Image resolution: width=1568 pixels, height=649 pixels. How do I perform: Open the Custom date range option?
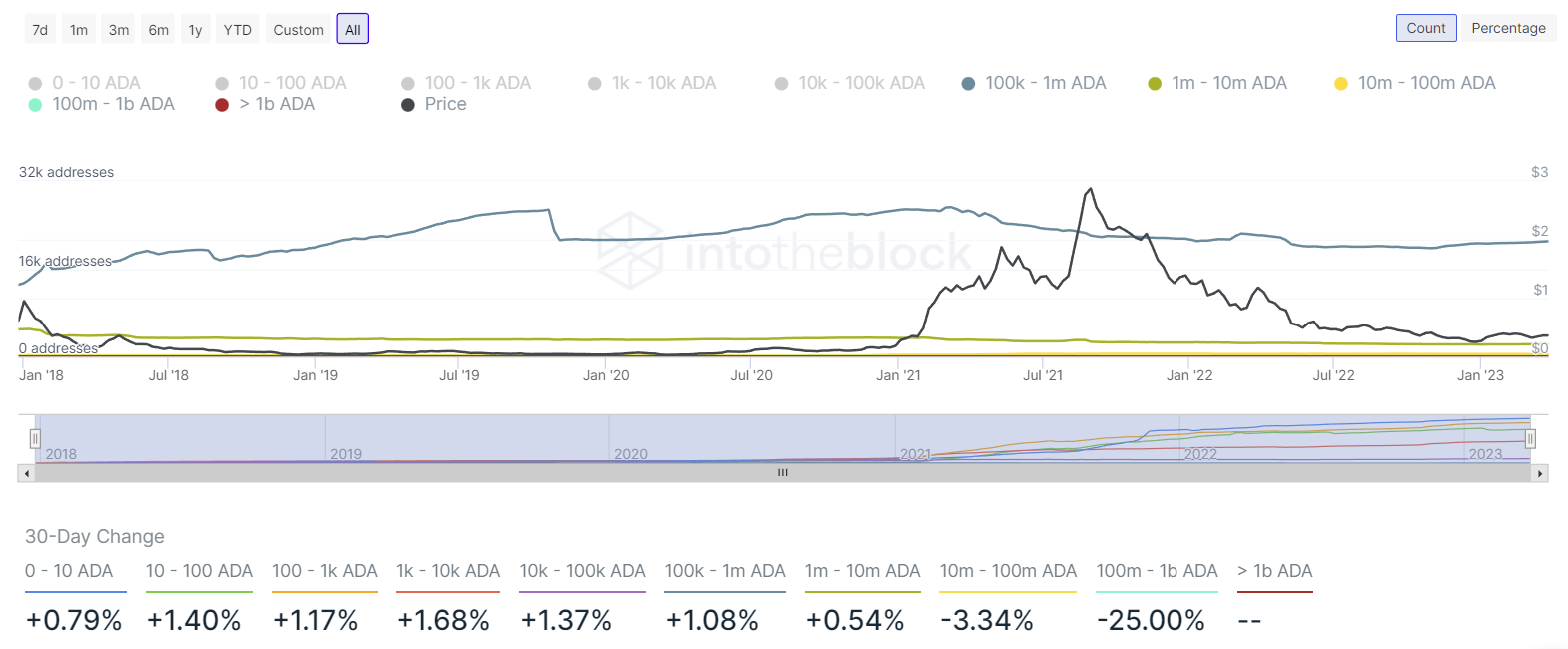pyautogui.click(x=297, y=29)
